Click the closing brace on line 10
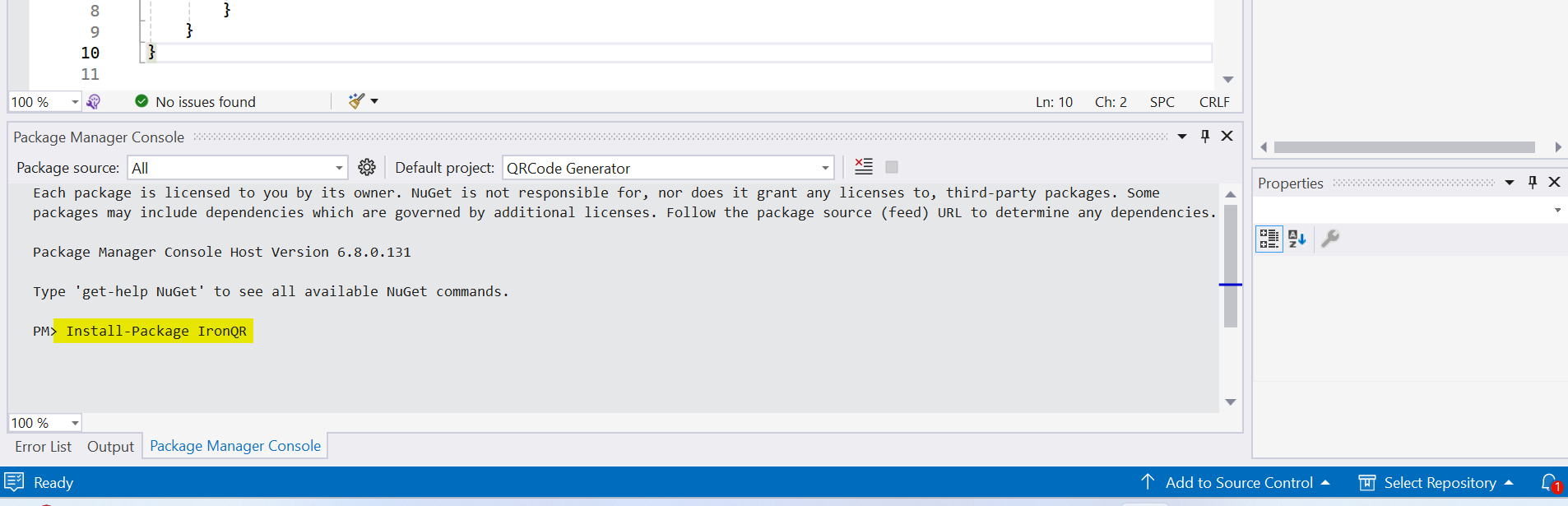The height and width of the screenshot is (506, 1568). click(151, 51)
